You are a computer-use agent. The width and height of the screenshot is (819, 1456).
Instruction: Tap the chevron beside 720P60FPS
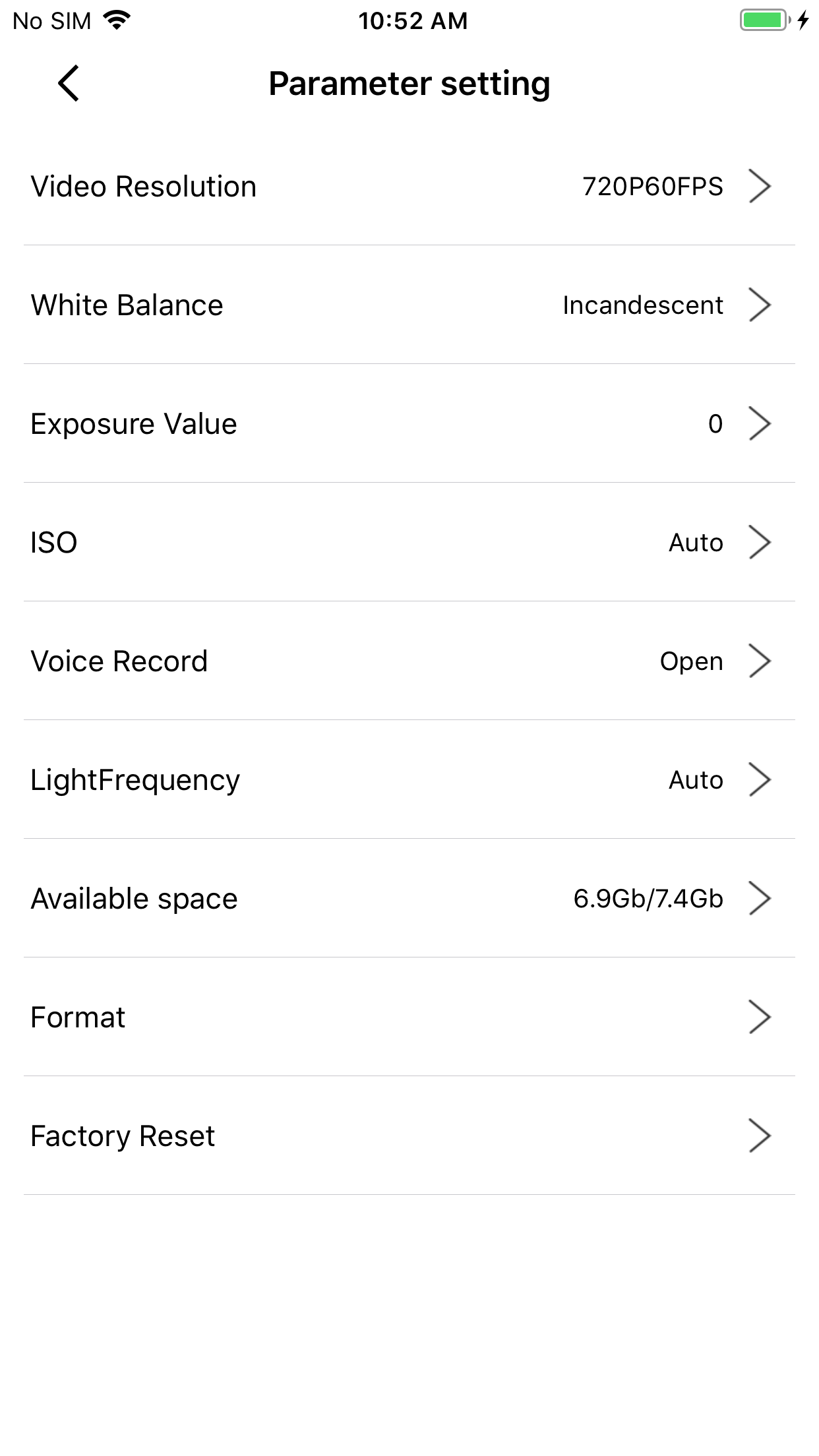click(760, 186)
